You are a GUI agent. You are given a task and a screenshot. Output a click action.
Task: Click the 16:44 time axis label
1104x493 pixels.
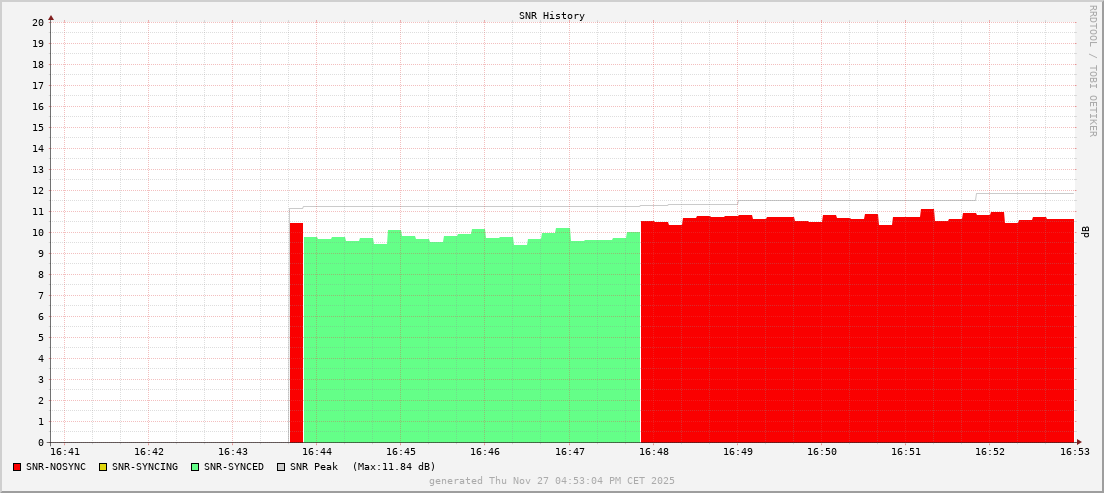coord(316,452)
